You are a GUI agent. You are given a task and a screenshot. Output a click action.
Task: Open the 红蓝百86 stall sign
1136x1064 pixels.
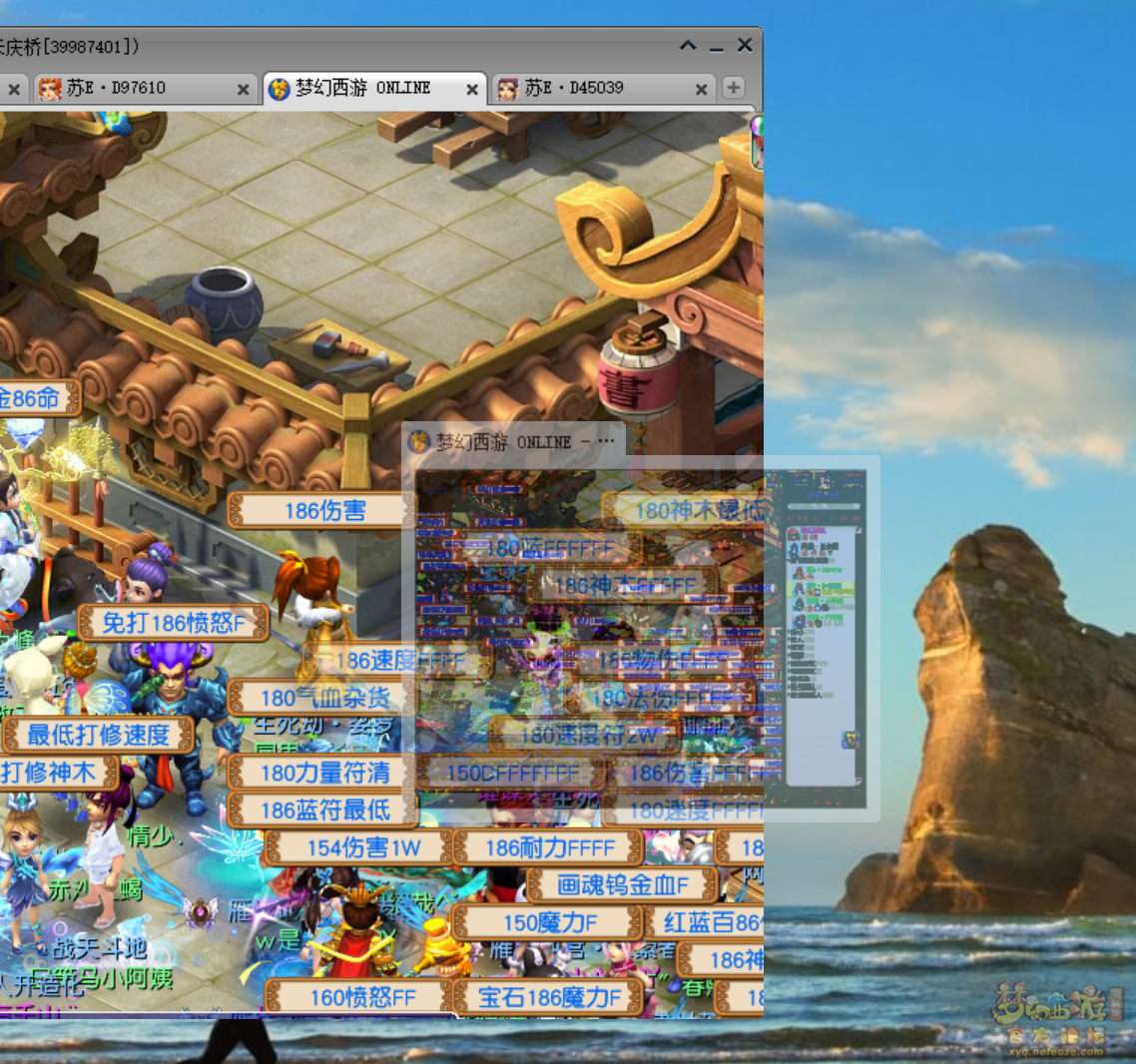704,922
